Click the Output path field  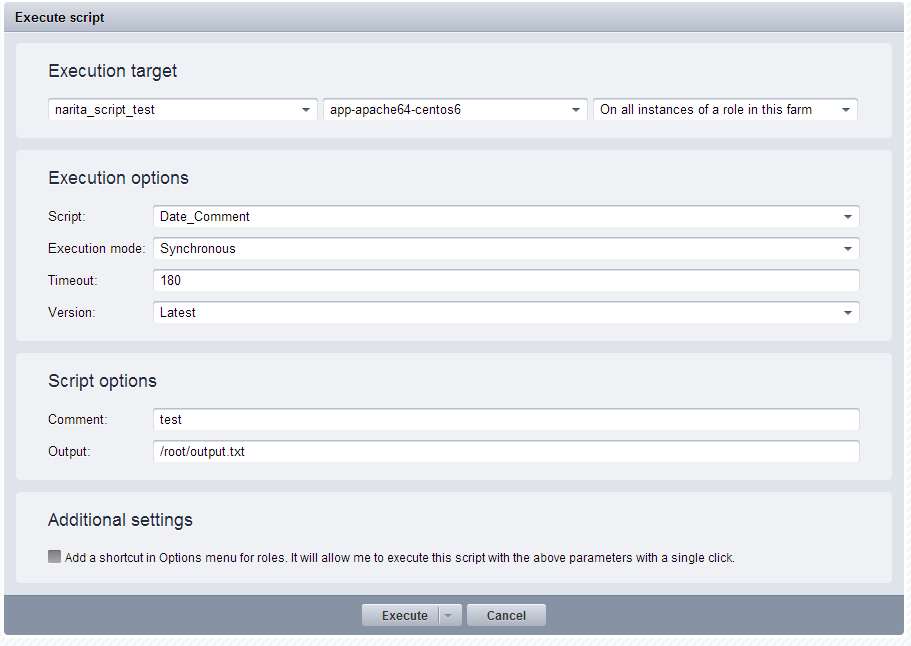click(x=506, y=451)
